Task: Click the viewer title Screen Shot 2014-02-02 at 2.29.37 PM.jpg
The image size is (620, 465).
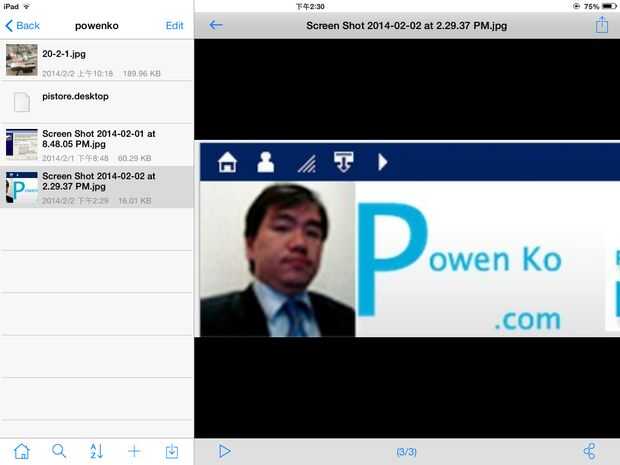Action: 406,26
